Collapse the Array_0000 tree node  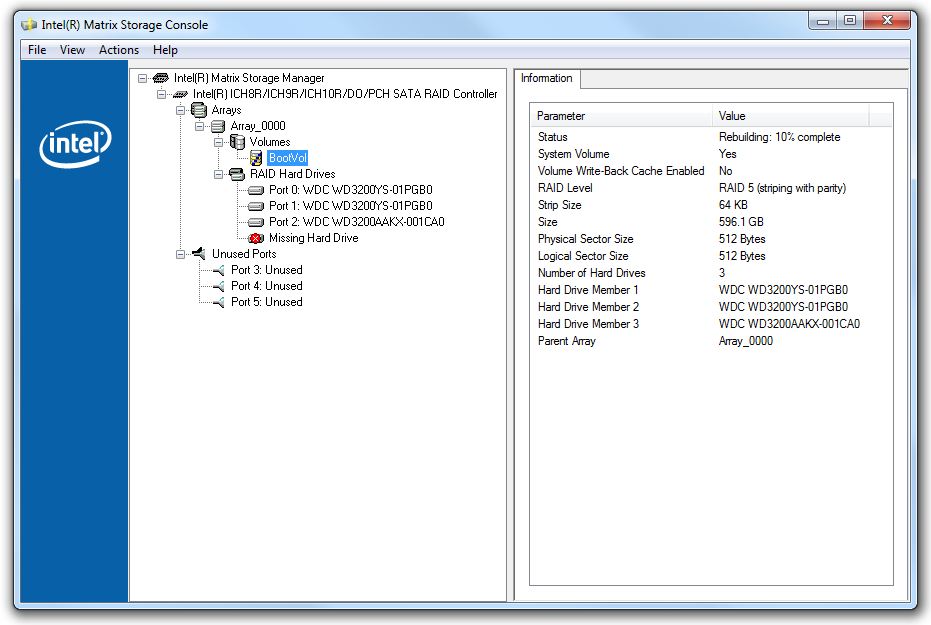point(200,126)
